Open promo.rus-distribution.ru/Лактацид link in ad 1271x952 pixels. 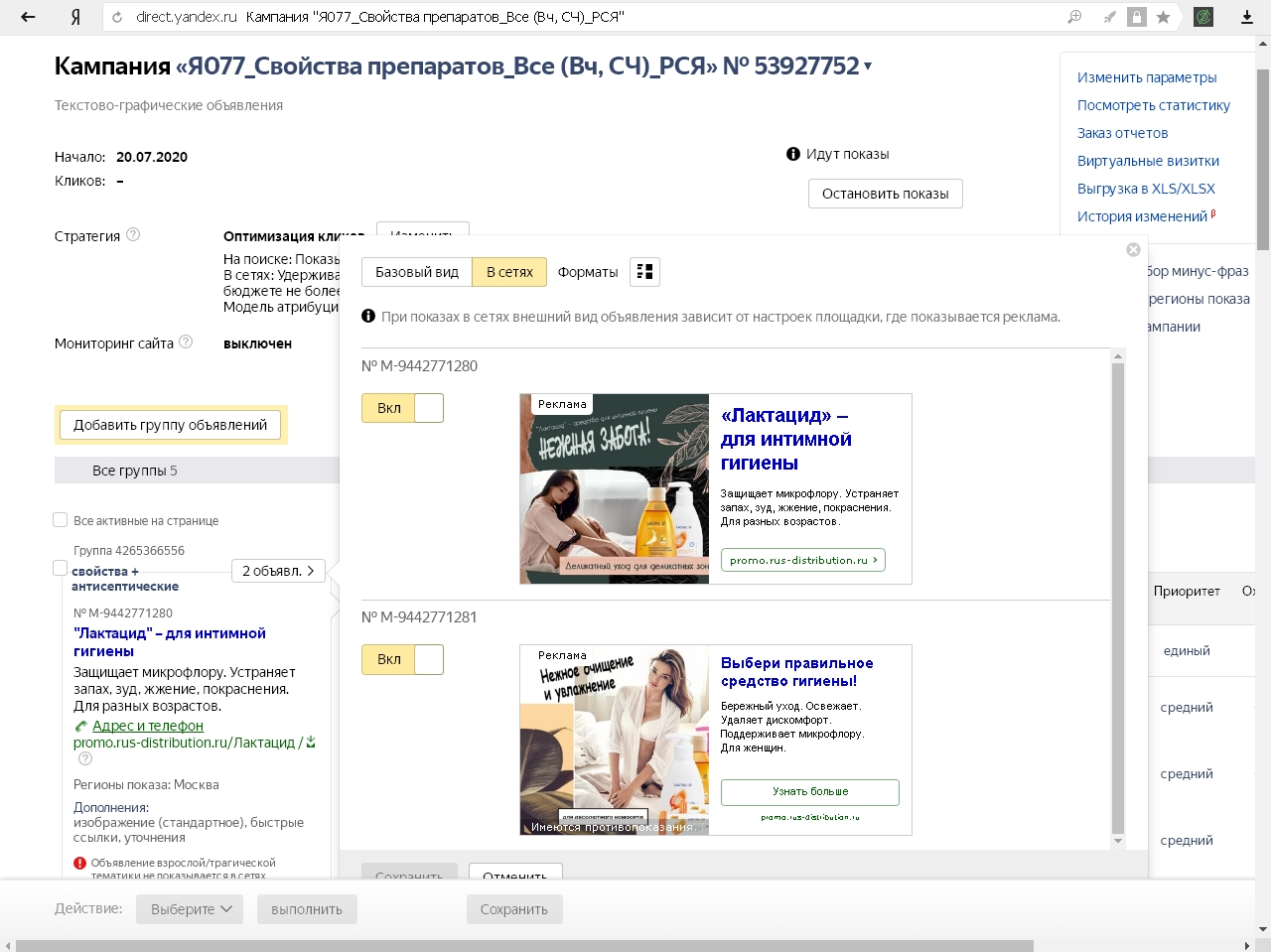point(185,743)
